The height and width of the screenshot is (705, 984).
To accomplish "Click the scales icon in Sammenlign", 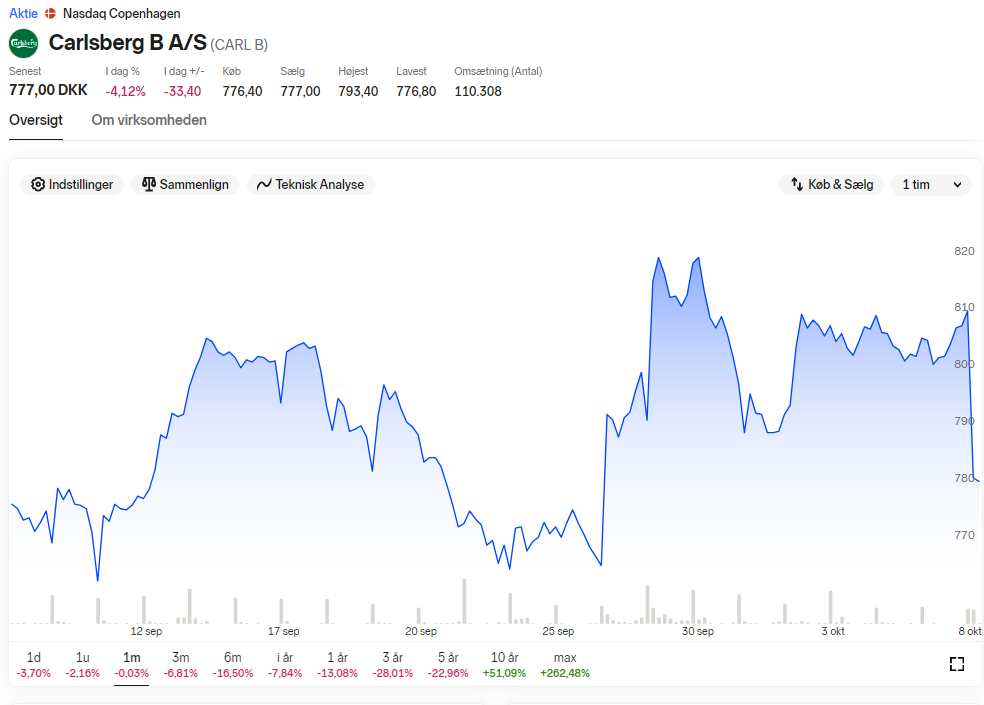I will click(x=148, y=185).
